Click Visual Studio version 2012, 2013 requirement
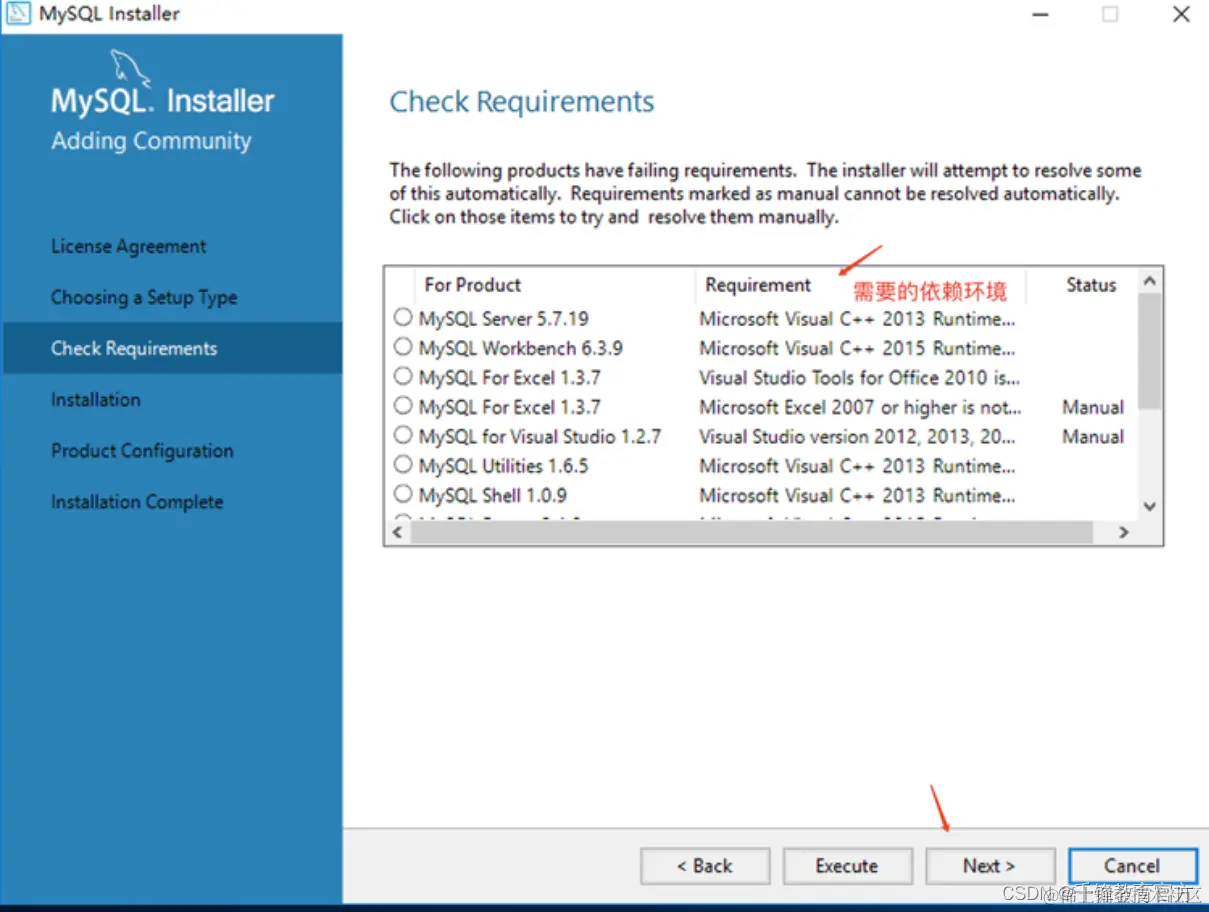This screenshot has width=1209, height=912. [x=857, y=436]
